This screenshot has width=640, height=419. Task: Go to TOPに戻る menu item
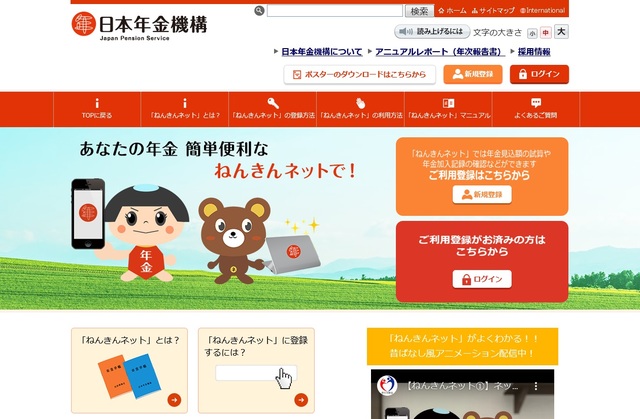[x=97, y=109]
